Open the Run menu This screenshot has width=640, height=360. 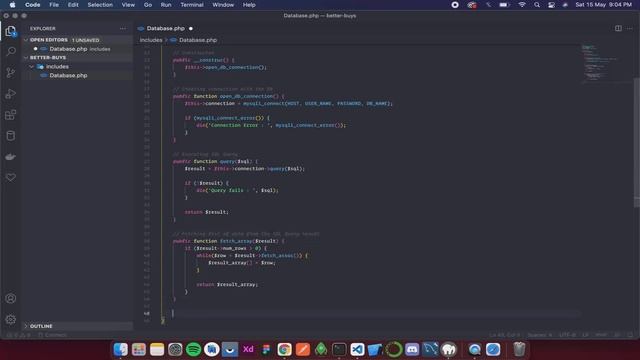pyautogui.click(x=166, y=5)
